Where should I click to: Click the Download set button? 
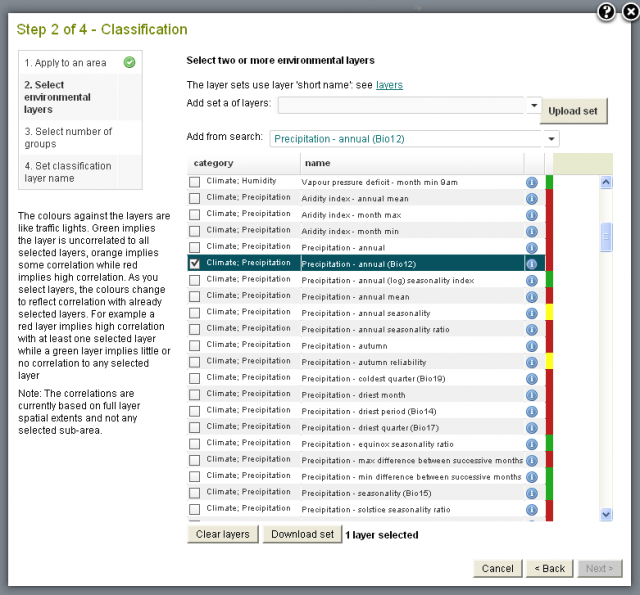[x=302, y=534]
